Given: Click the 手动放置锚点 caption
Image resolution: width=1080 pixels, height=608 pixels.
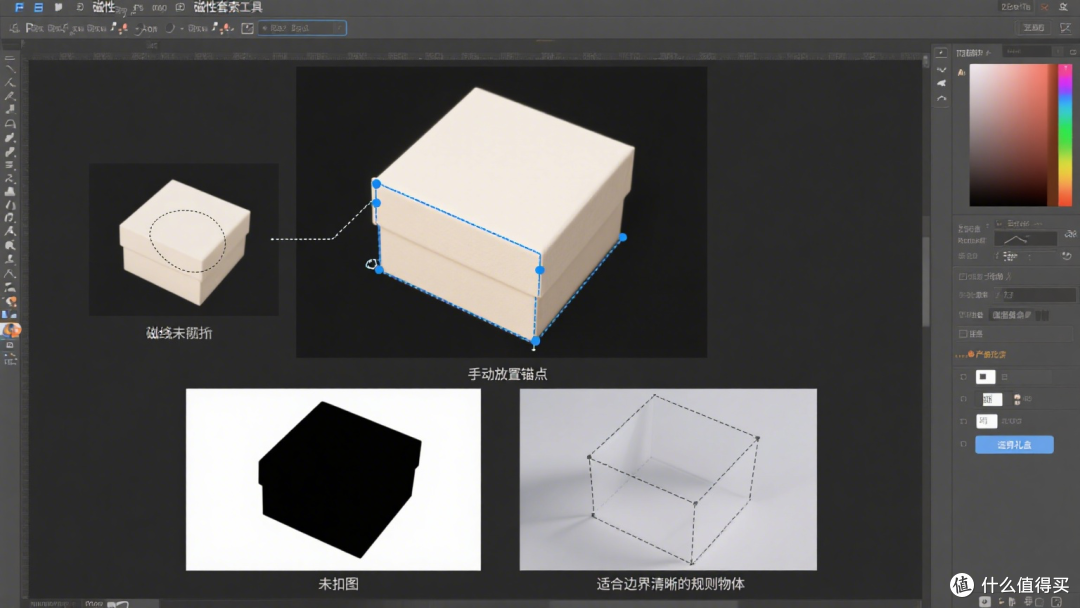Looking at the screenshot, I should pyautogui.click(x=508, y=374).
